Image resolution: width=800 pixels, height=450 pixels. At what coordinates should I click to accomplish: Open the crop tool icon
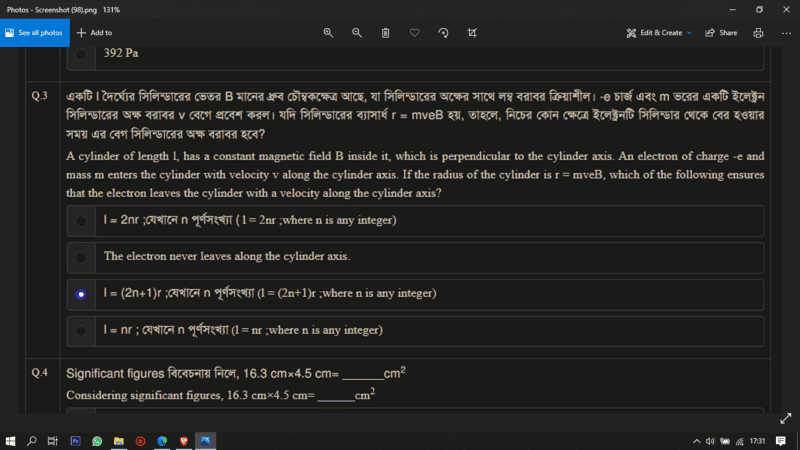tap(472, 33)
